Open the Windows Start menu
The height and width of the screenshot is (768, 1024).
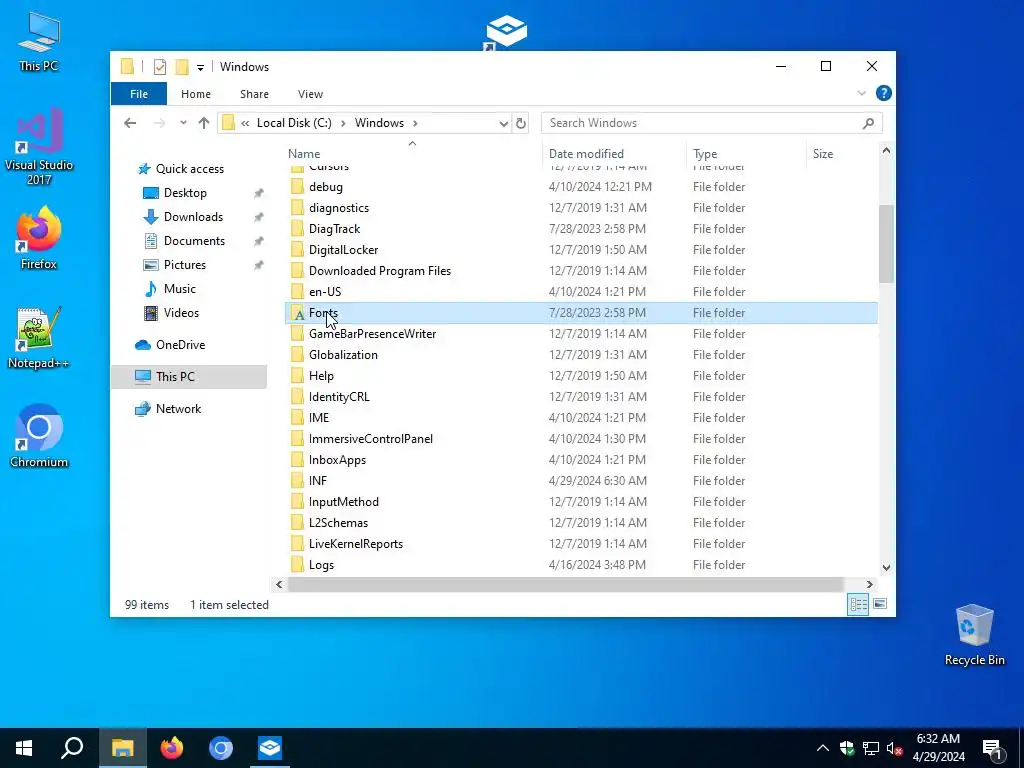pyautogui.click(x=24, y=748)
